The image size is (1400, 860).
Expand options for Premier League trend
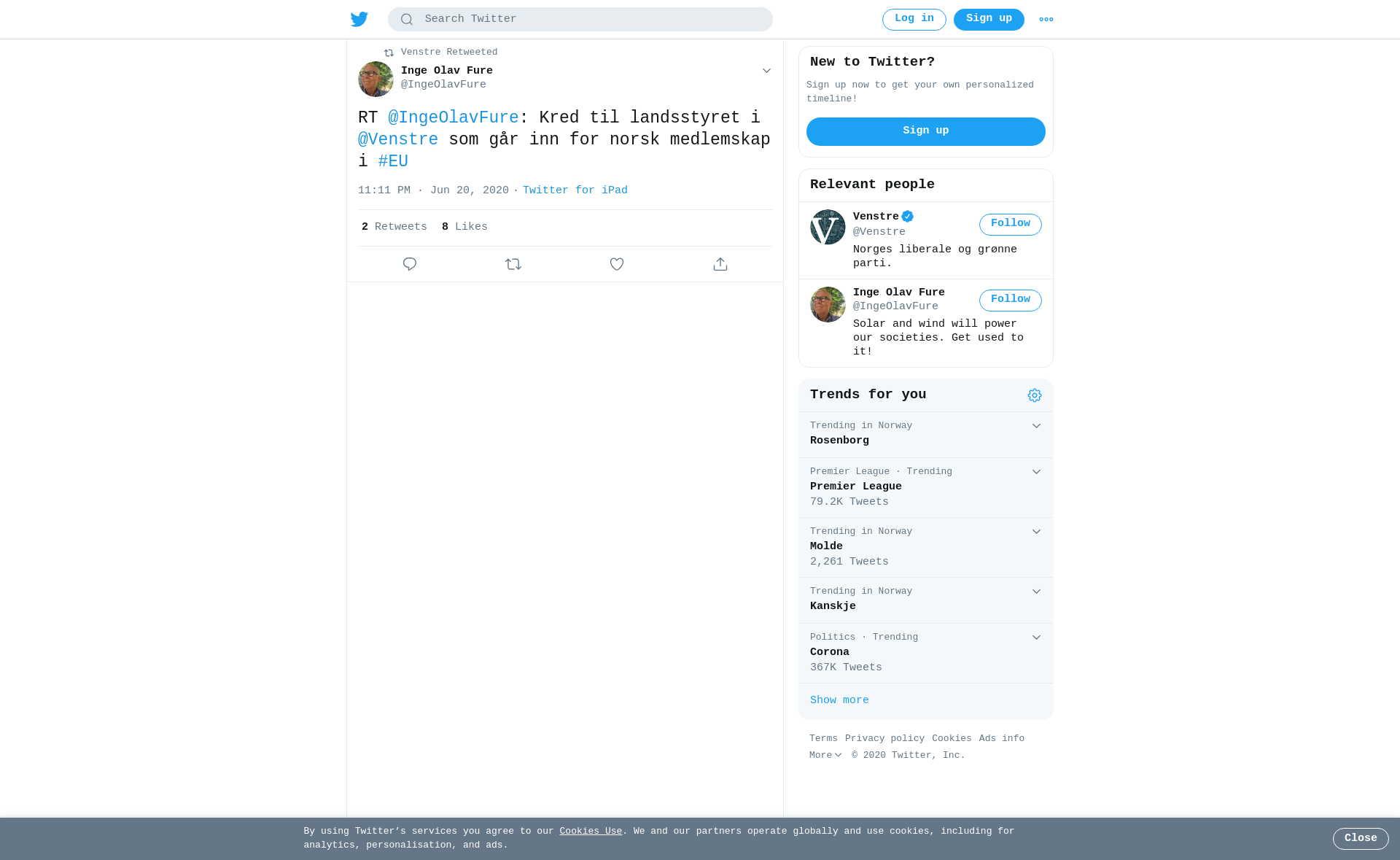point(1036,472)
